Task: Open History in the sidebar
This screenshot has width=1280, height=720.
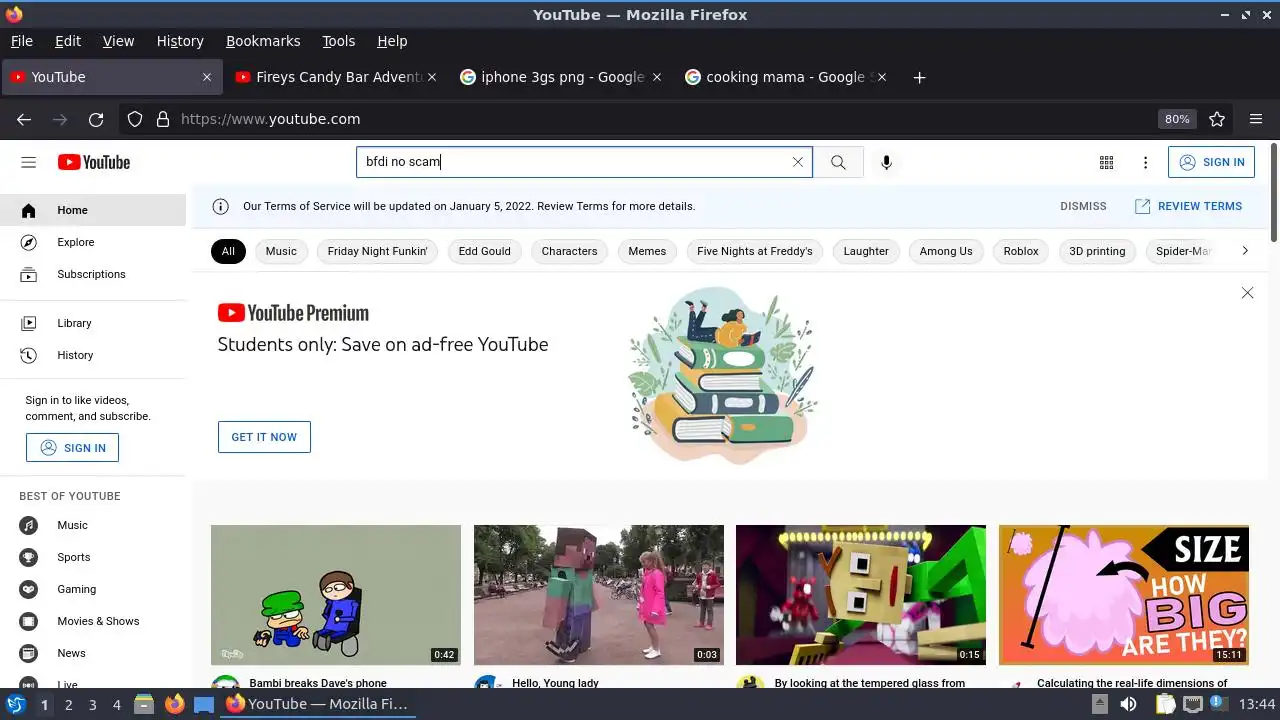Action: click(x=93, y=355)
